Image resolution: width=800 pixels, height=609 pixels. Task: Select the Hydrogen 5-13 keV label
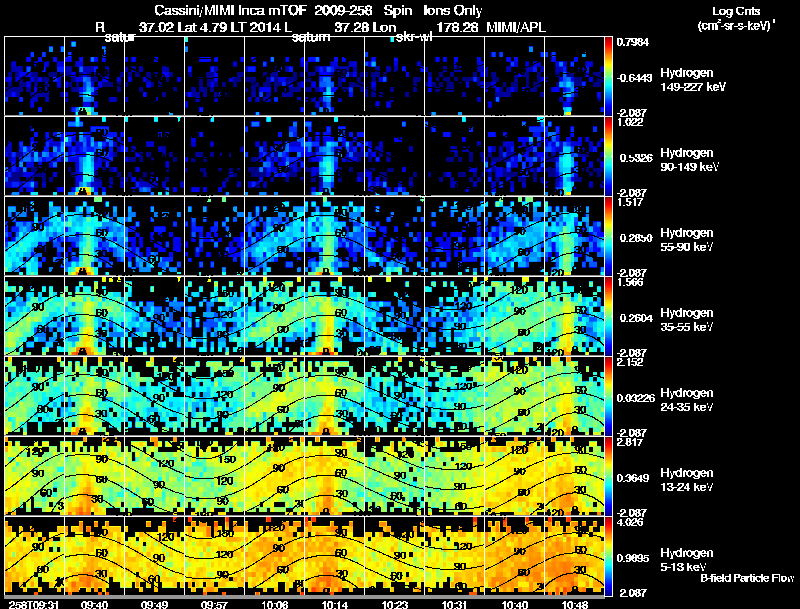click(687, 560)
